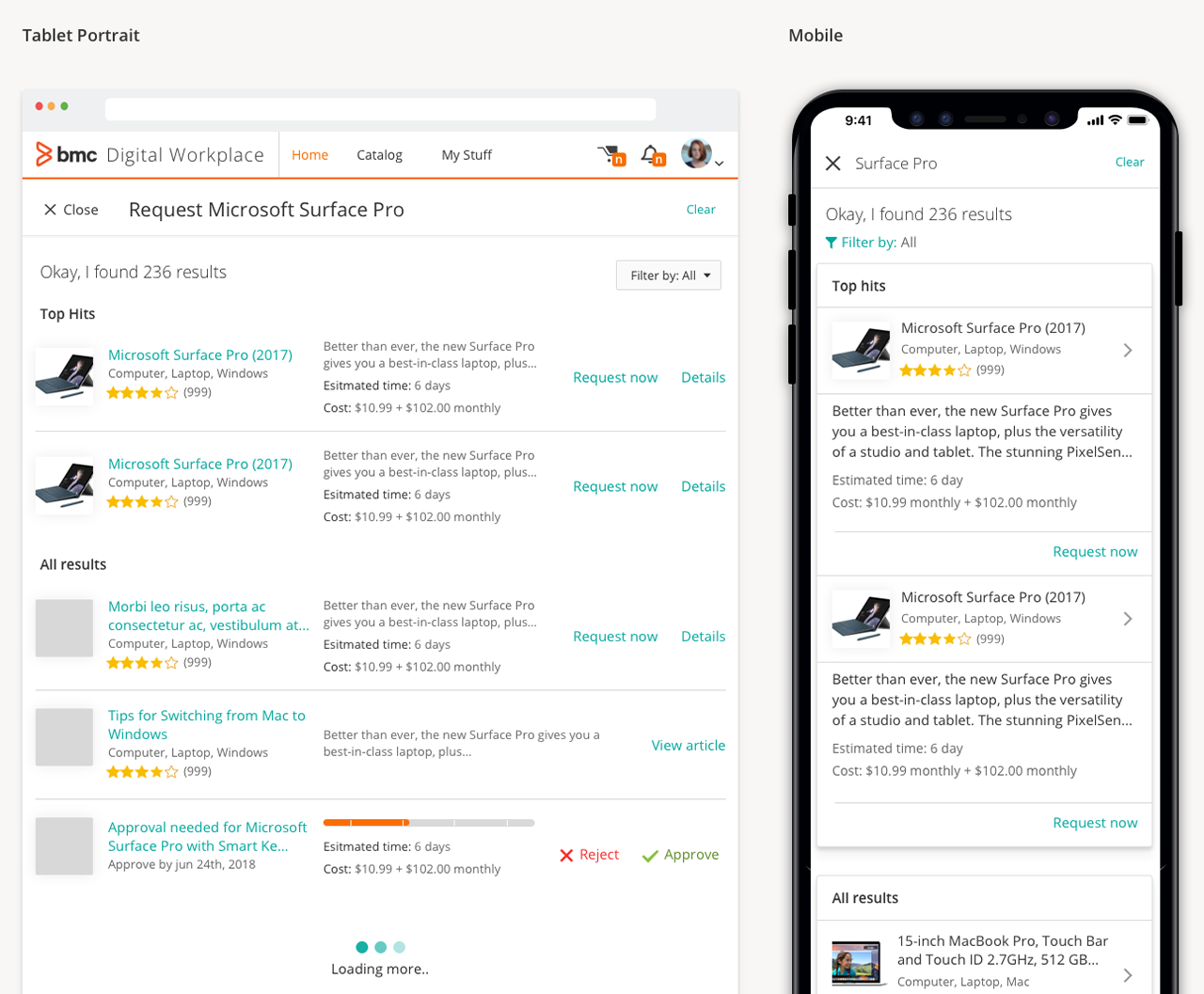1204x994 pixels.
Task: Click placeholder thumbnail of Morbi leo risus result
Action: (x=64, y=628)
